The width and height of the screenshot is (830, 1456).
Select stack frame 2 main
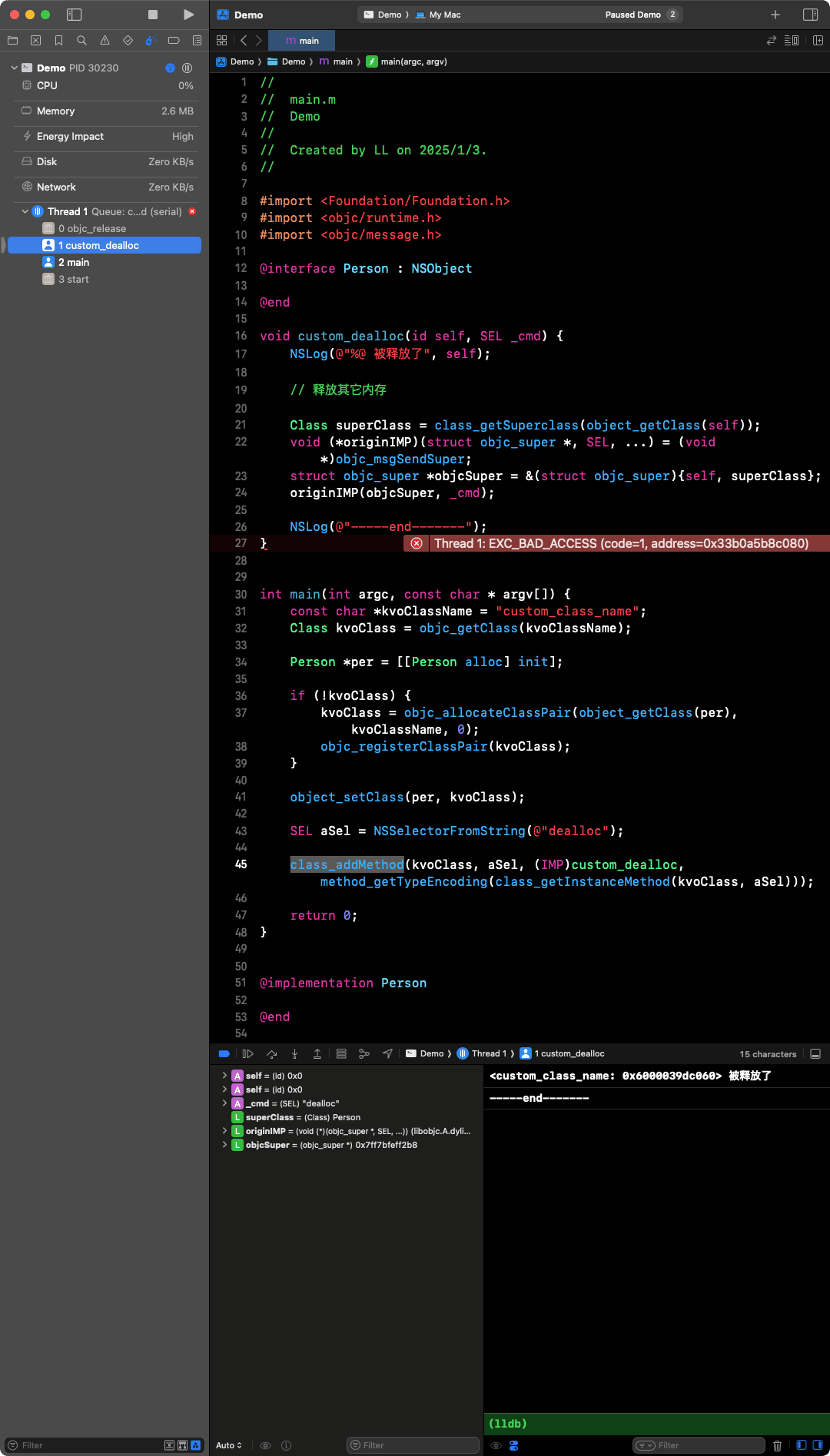pyautogui.click(x=104, y=262)
